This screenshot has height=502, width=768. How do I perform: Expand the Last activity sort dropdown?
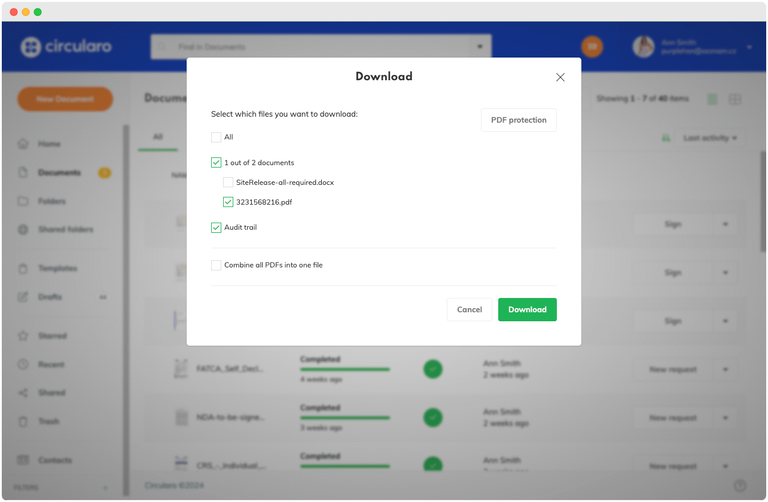(x=709, y=138)
